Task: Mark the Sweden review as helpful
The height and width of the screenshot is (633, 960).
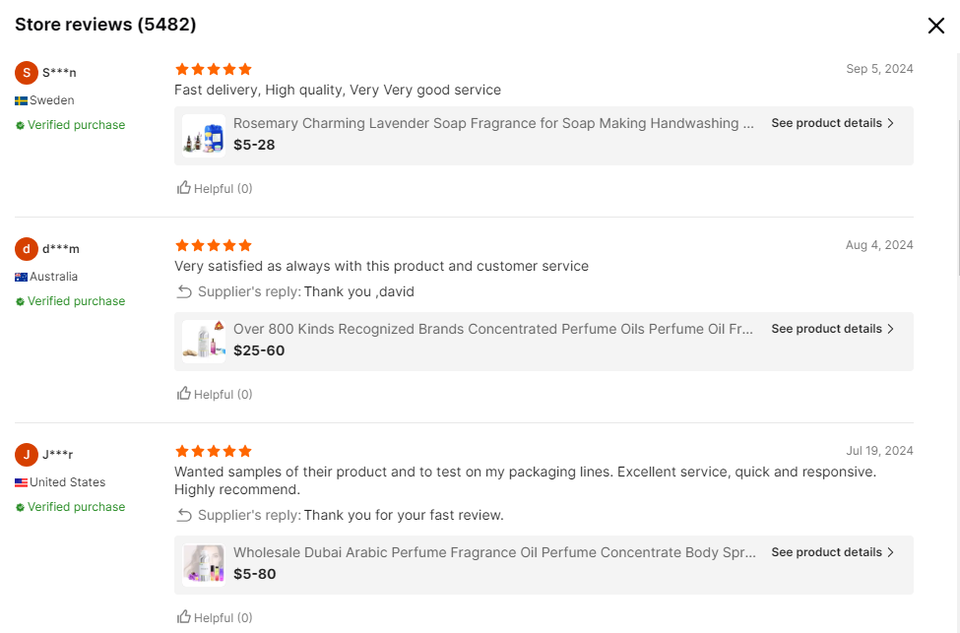Action: (184, 188)
